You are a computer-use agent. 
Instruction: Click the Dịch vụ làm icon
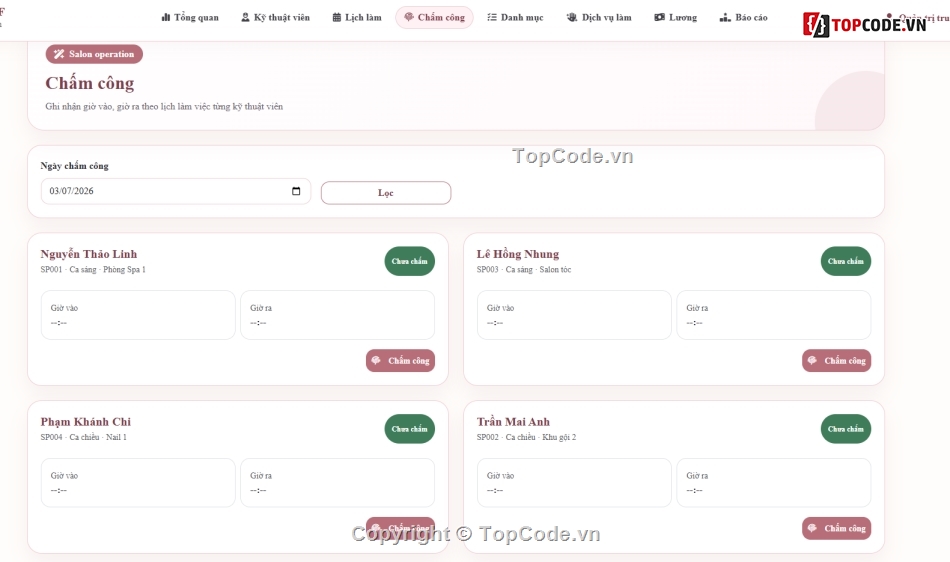571,18
